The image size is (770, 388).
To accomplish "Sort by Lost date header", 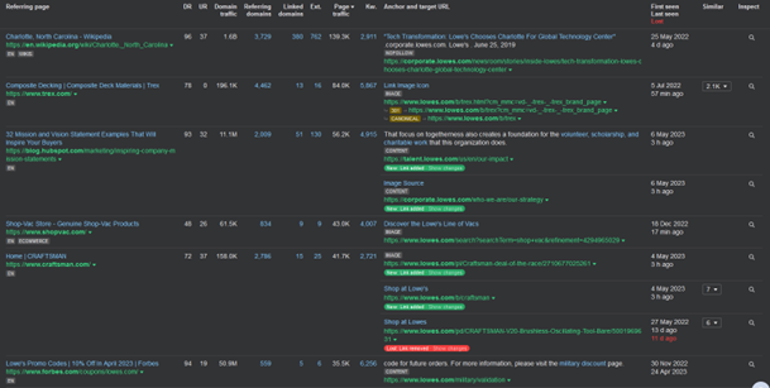I will point(657,22).
